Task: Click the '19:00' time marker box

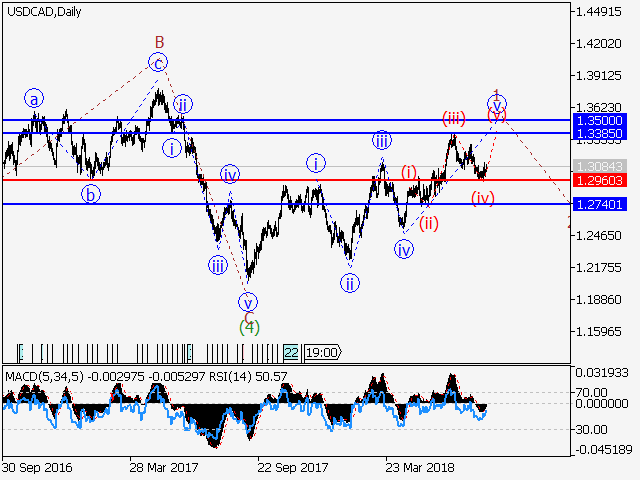Action: [322, 352]
